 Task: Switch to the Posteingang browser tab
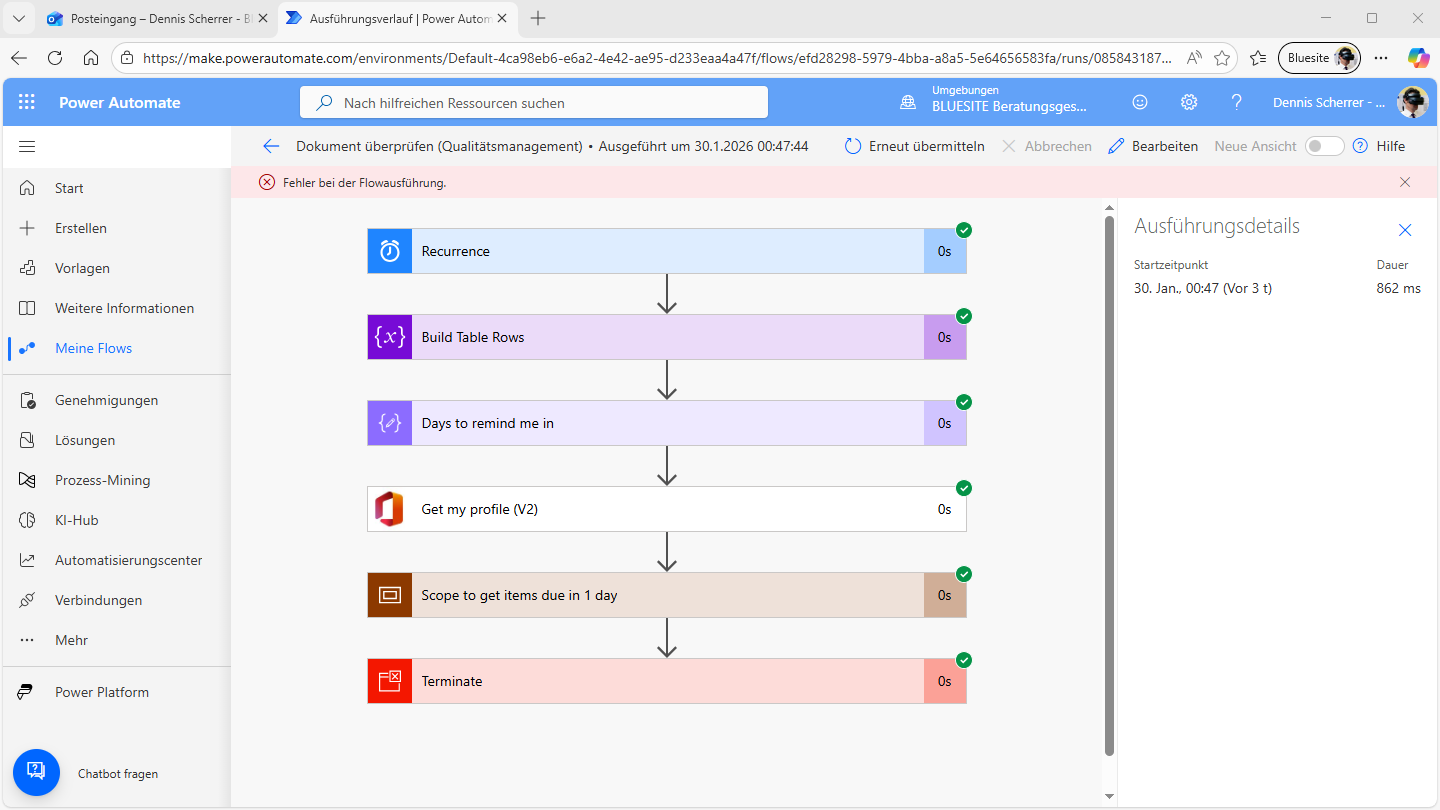click(152, 18)
